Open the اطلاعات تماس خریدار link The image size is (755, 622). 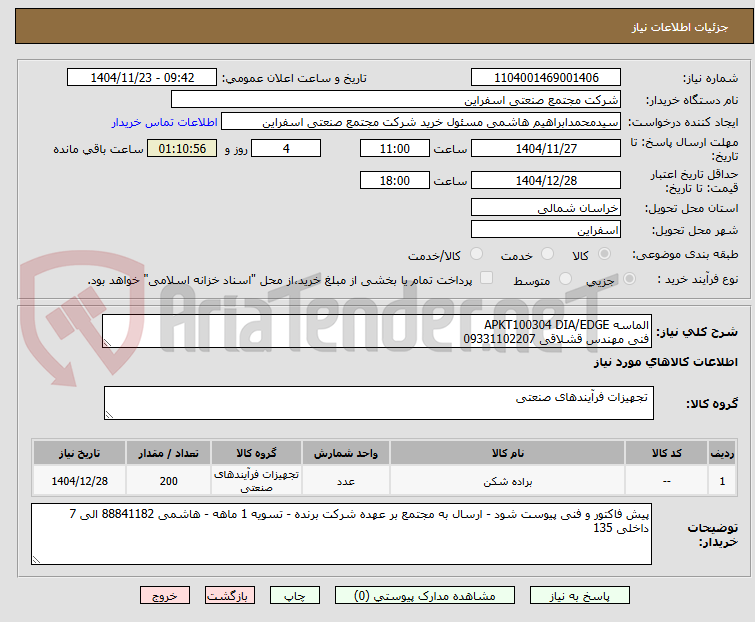coord(165,122)
